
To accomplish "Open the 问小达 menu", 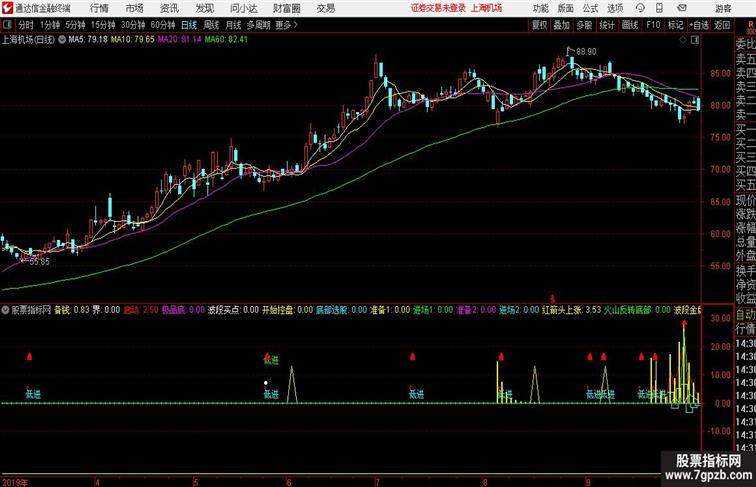I will pyautogui.click(x=244, y=8).
